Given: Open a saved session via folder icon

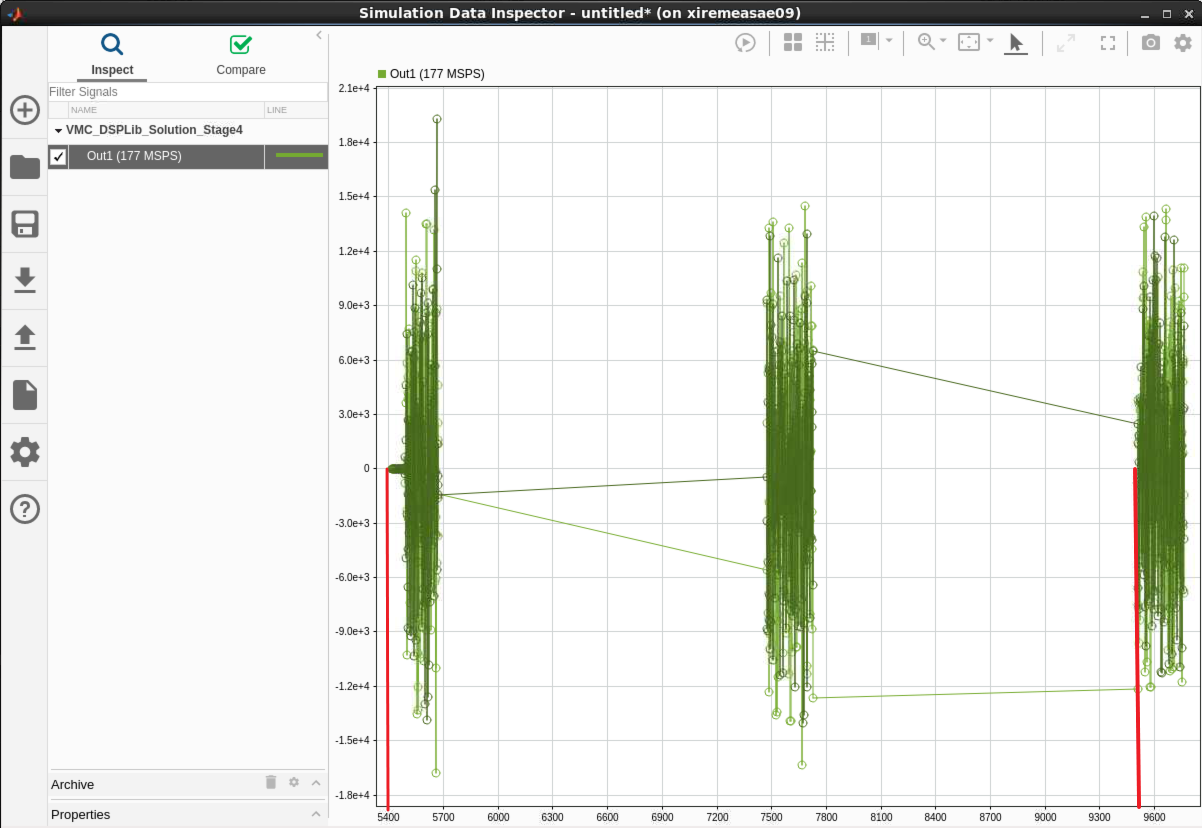Looking at the screenshot, I should (24, 167).
